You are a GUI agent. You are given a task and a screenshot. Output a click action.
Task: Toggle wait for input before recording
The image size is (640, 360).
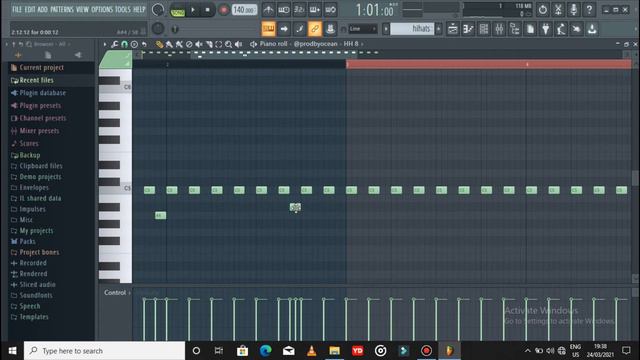click(284, 9)
